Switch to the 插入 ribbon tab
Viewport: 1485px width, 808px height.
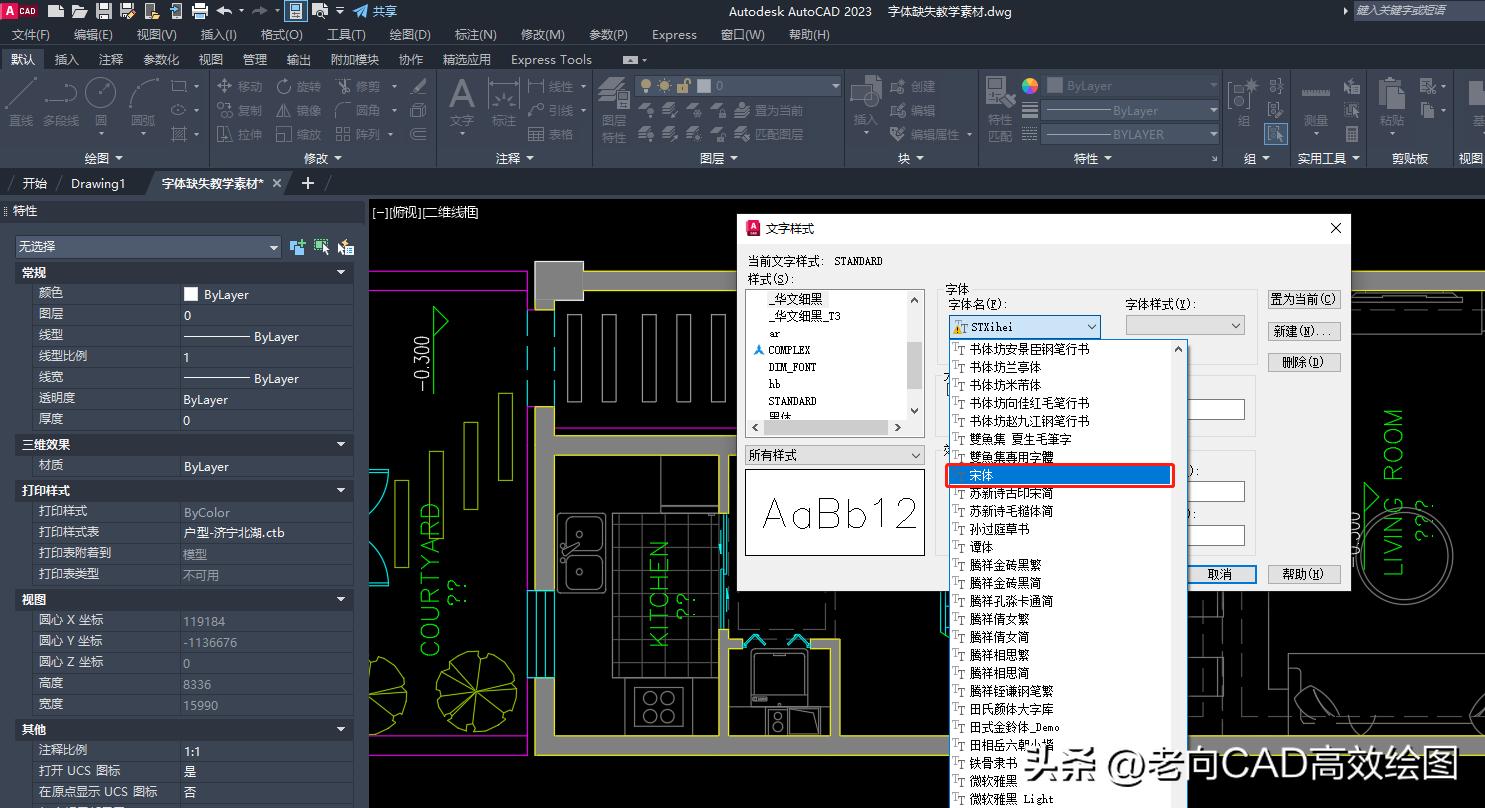(x=66, y=59)
